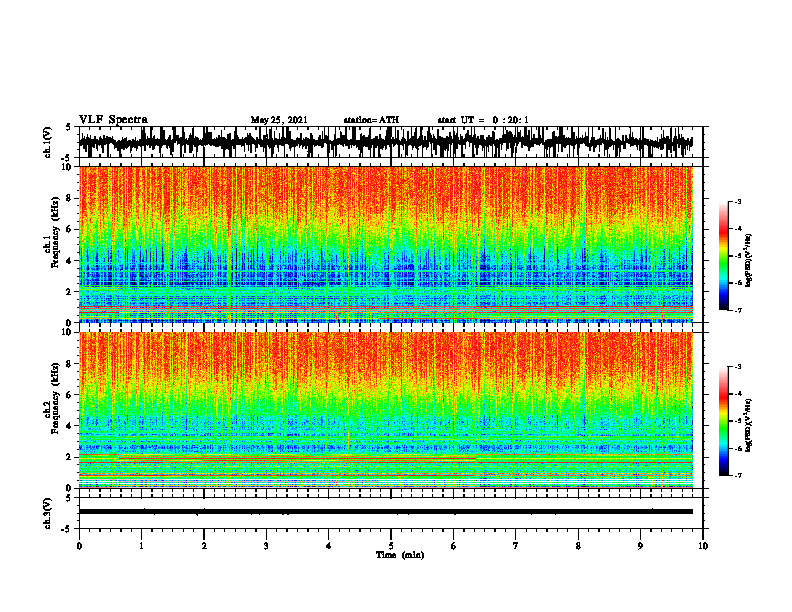Click the "ch.1(V)" waveform axis label

point(48,142)
